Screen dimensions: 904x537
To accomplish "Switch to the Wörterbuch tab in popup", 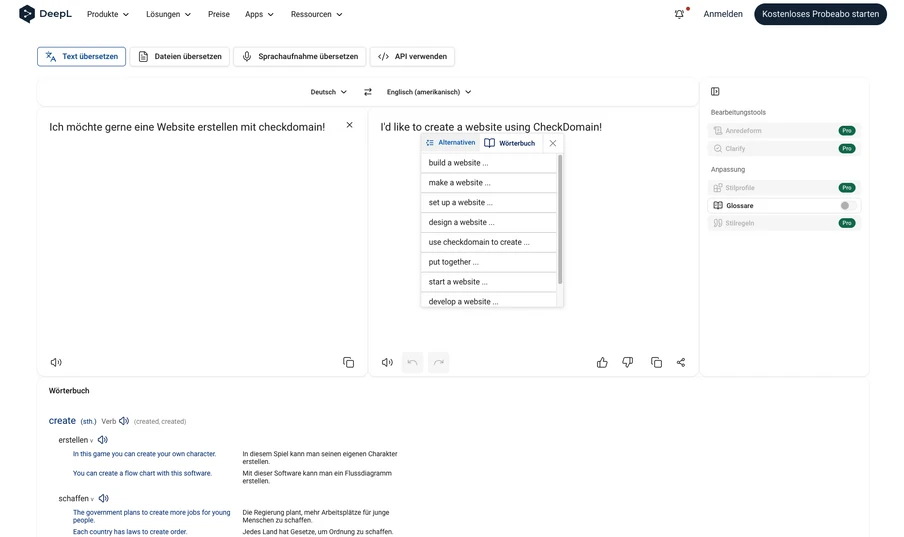I will 510,143.
